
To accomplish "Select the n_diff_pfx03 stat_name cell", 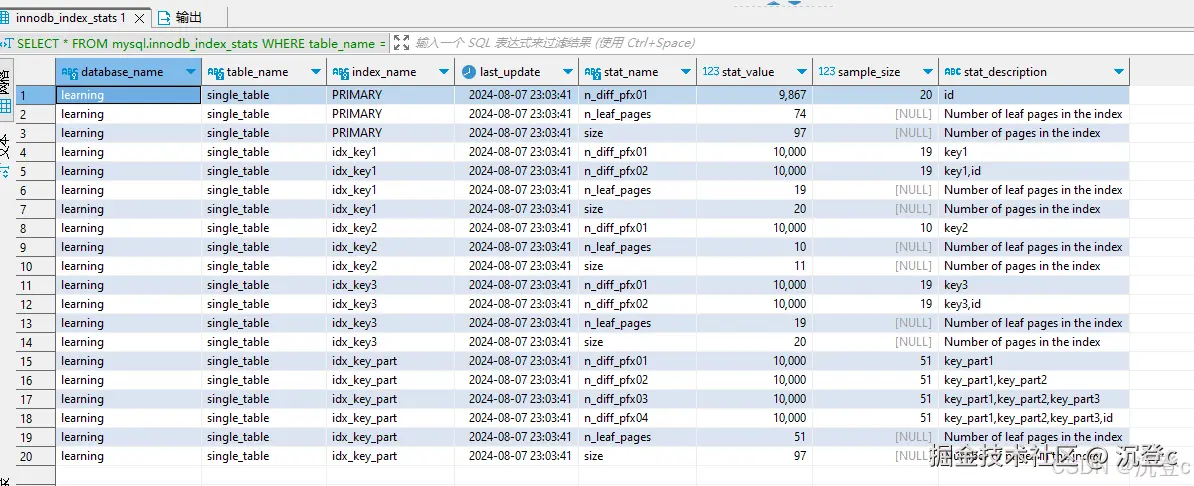I will [x=637, y=399].
